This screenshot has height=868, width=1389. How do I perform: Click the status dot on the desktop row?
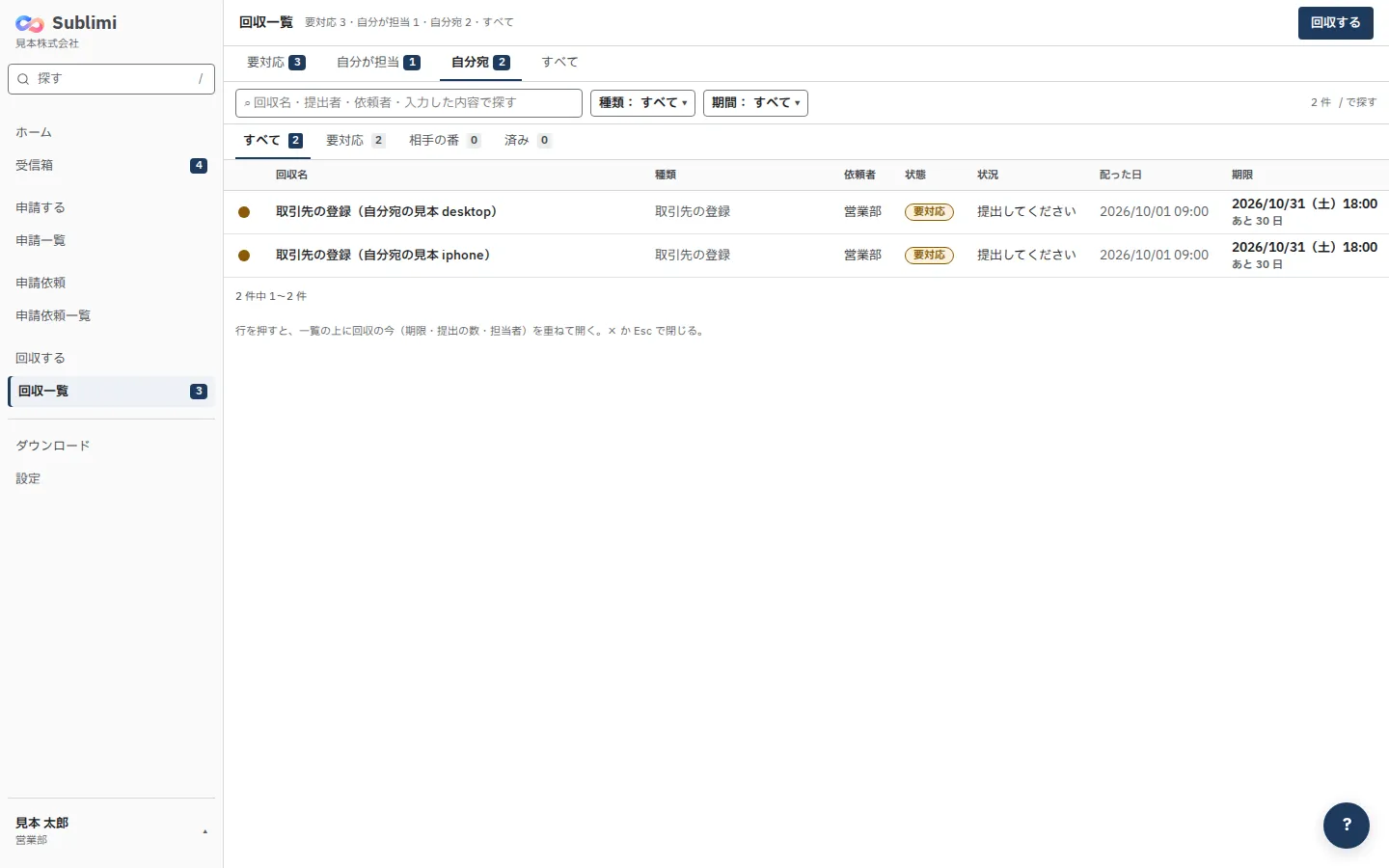[x=244, y=212]
